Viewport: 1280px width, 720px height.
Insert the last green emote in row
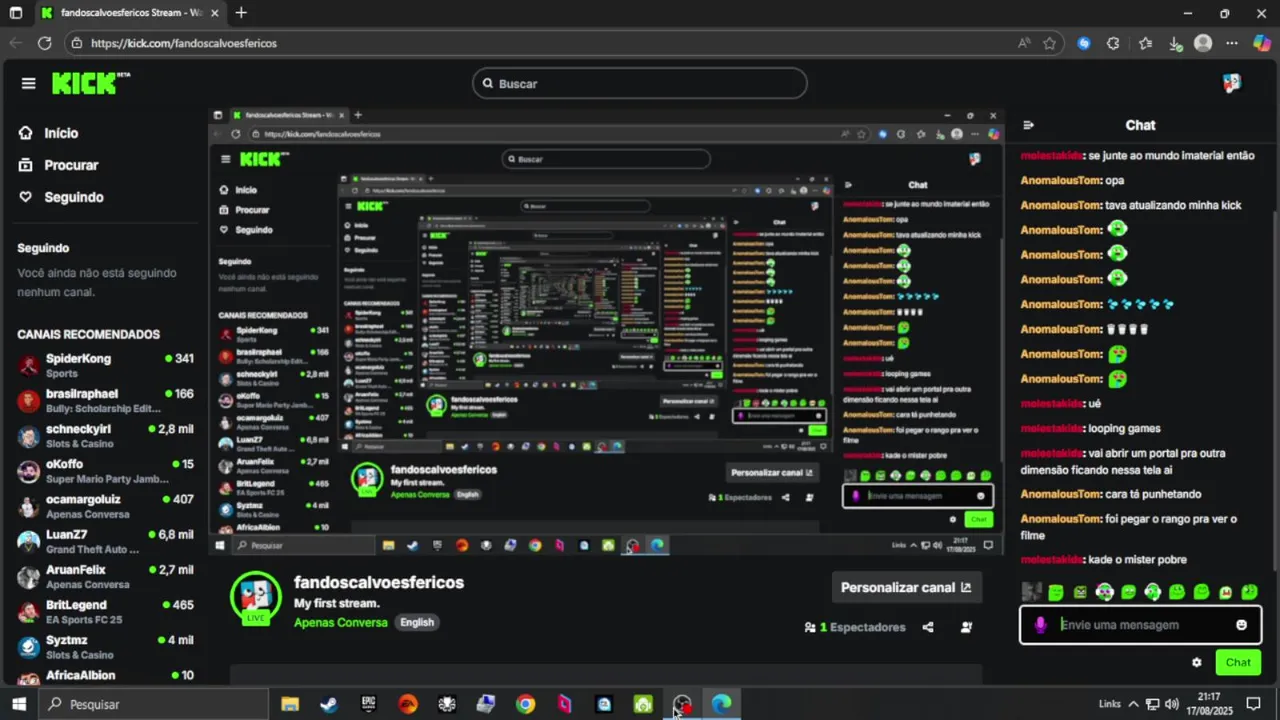pos(1250,592)
